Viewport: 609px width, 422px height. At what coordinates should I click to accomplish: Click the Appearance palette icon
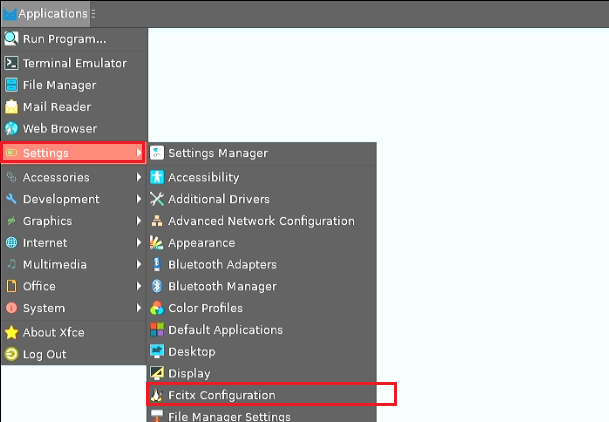(157, 243)
